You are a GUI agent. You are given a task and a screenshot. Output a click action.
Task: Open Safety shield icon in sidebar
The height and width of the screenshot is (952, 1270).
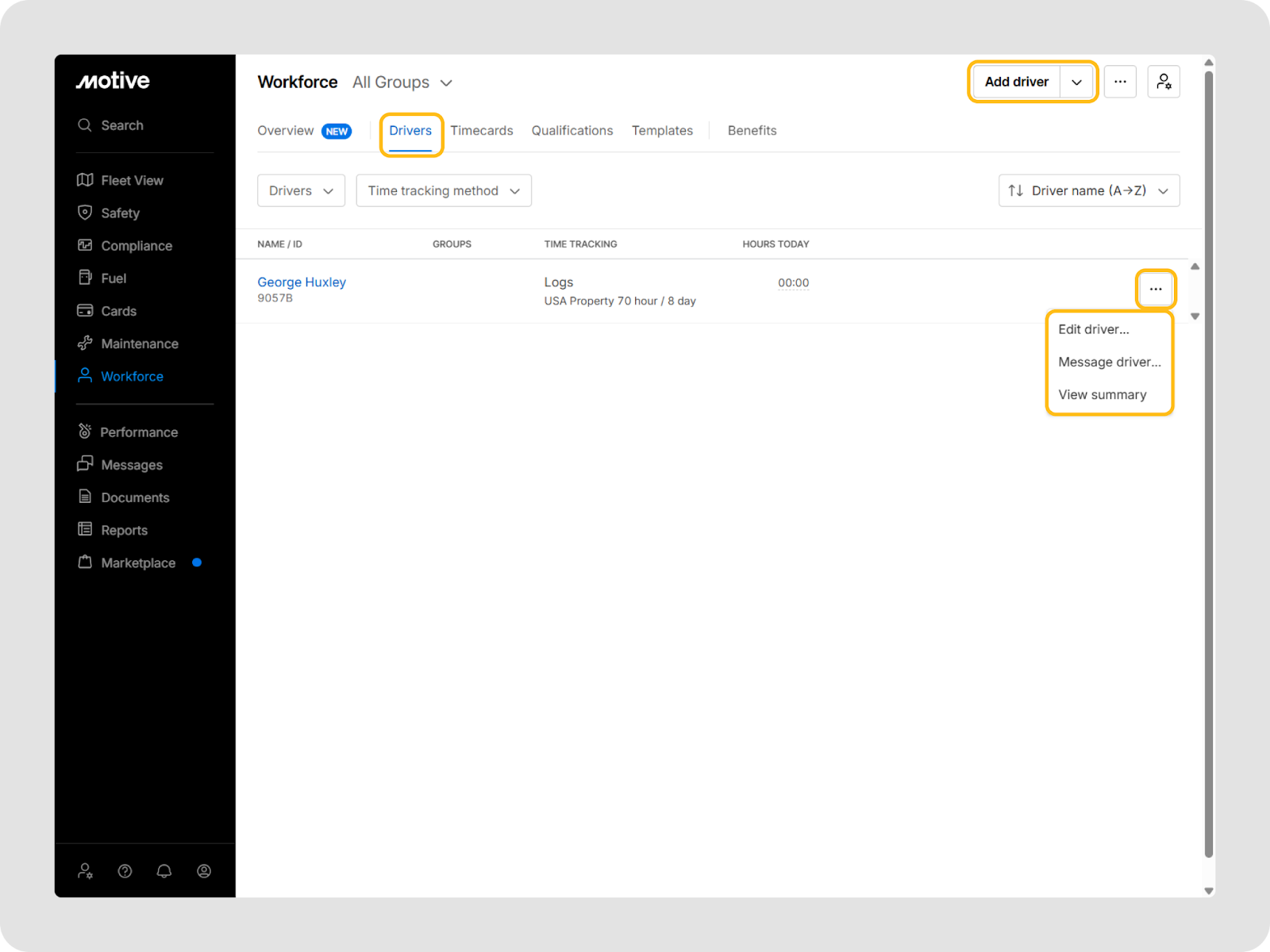85,213
